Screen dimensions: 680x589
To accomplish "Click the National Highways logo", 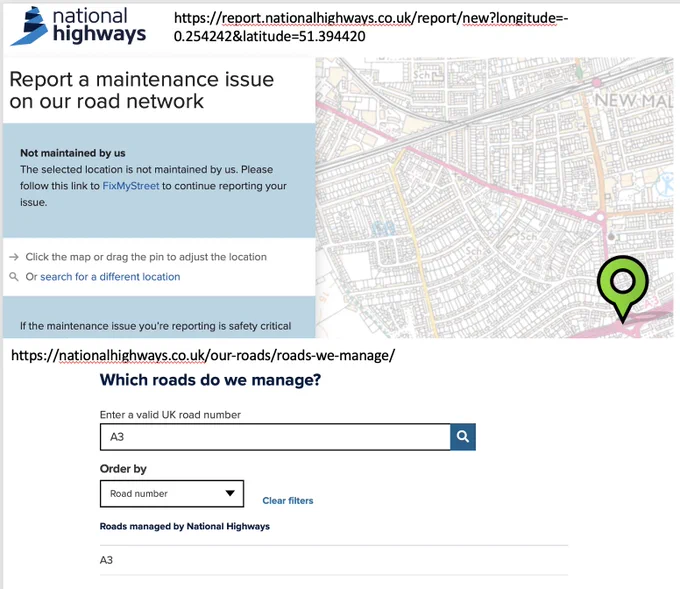I will click(x=78, y=26).
